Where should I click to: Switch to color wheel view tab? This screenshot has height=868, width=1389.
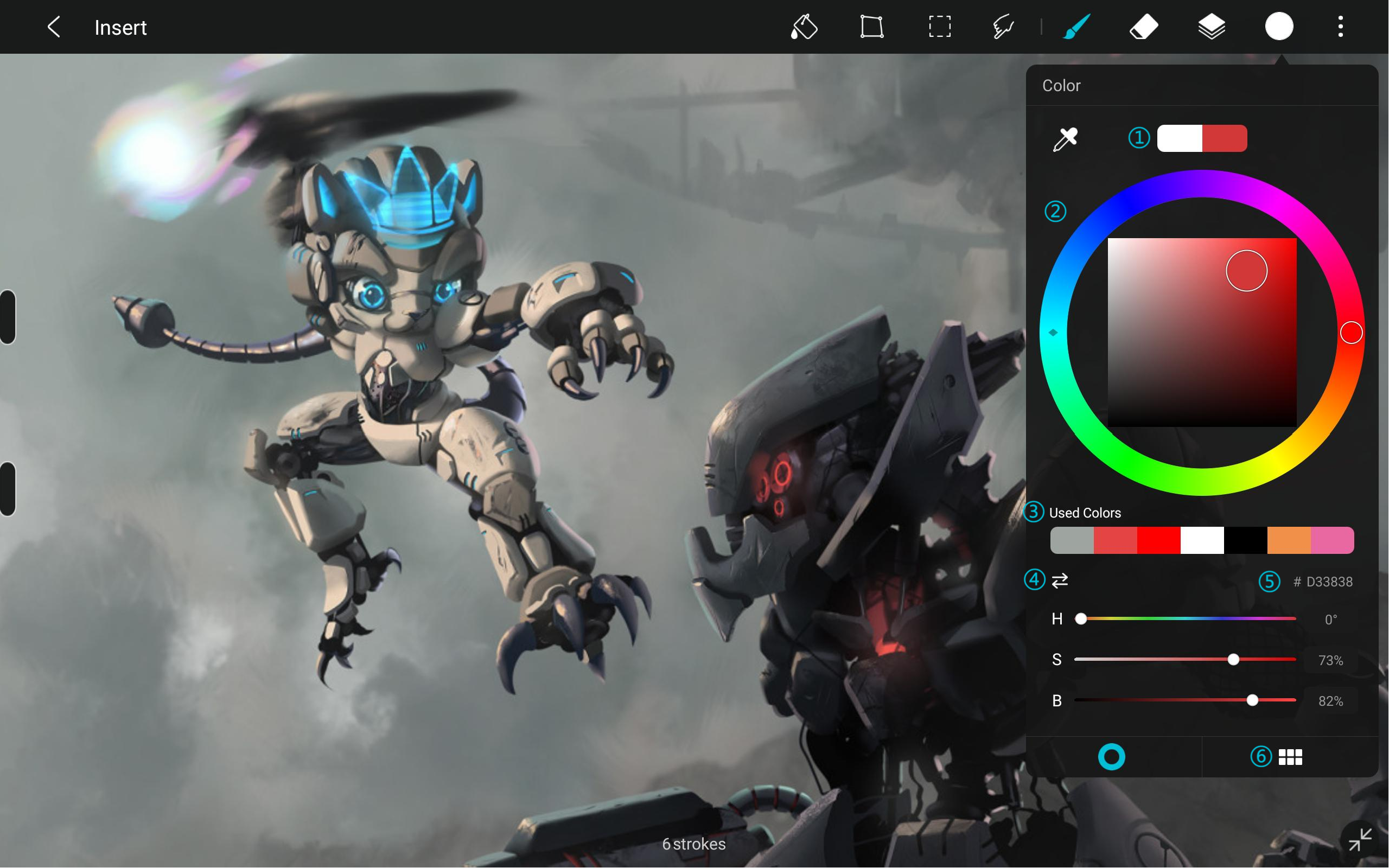tap(1112, 757)
